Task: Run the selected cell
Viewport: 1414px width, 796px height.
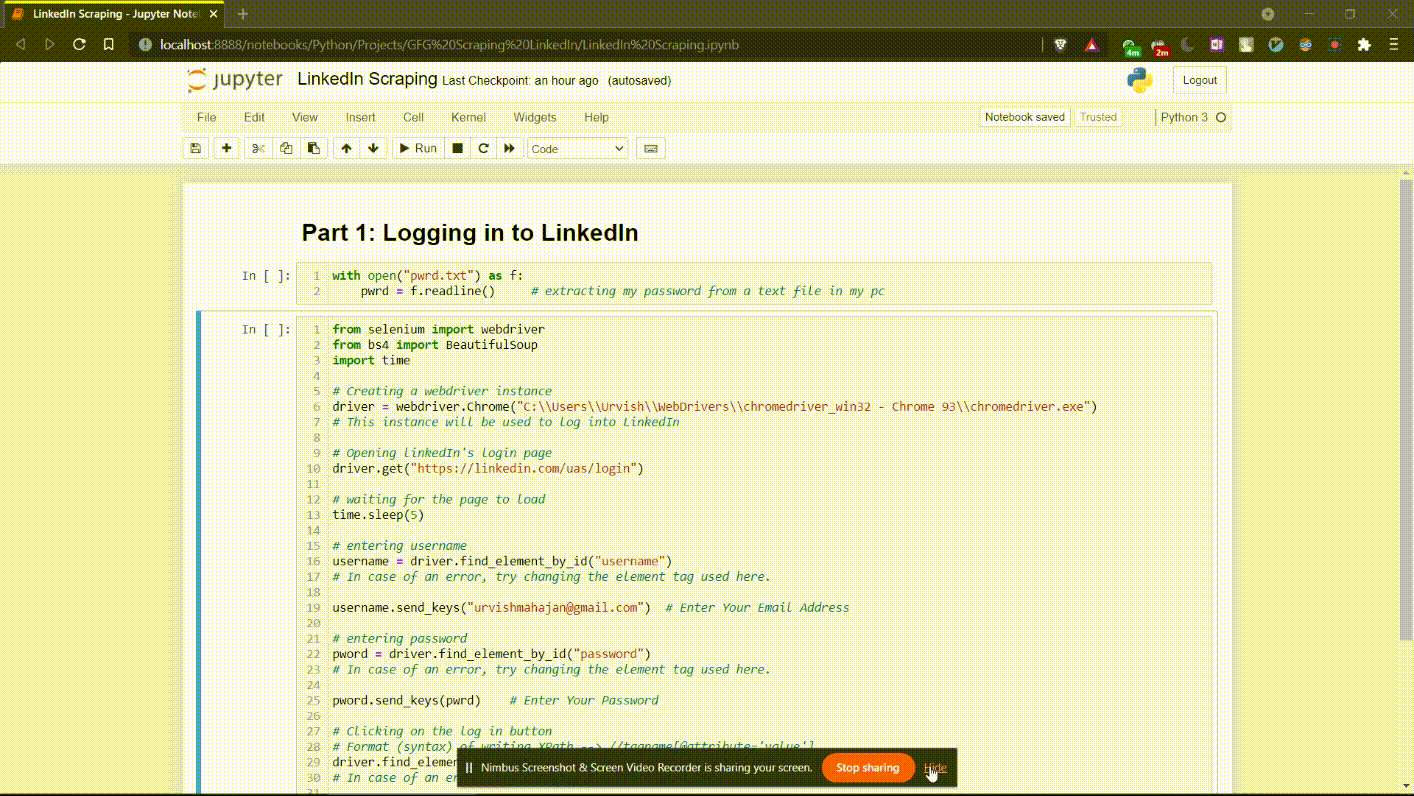Action: click(418, 148)
